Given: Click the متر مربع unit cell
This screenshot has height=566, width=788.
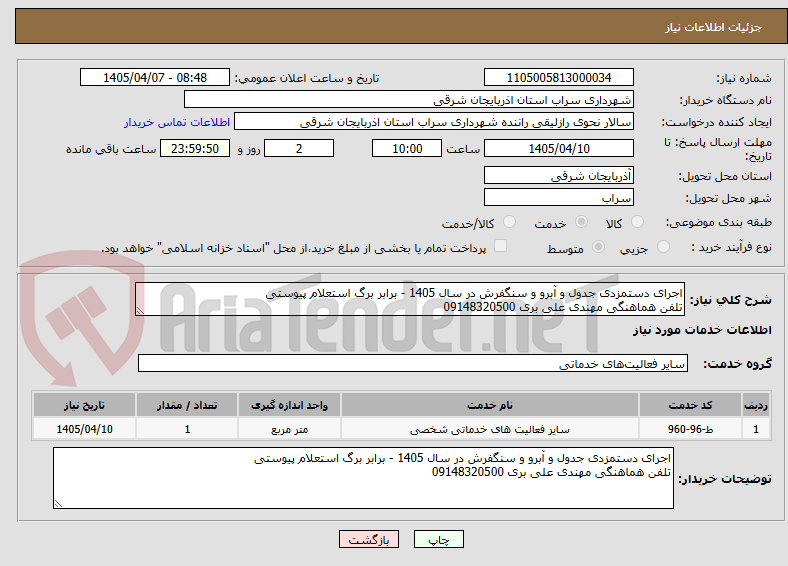Looking at the screenshot, I should (x=289, y=429).
